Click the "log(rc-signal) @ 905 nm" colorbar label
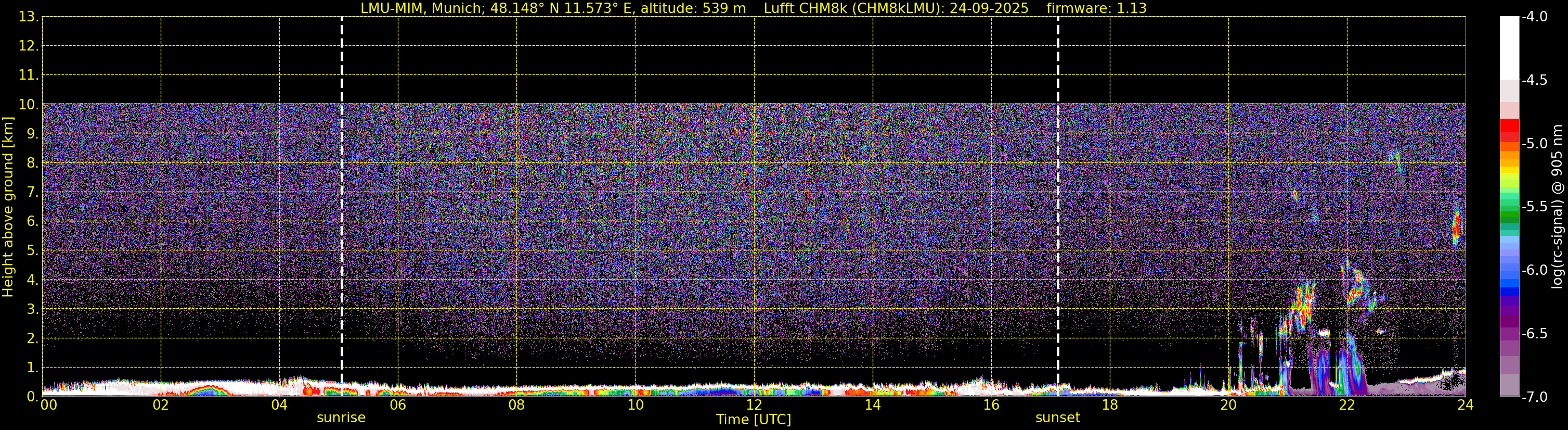Screen dimensions: 1568x430 click(1557, 207)
